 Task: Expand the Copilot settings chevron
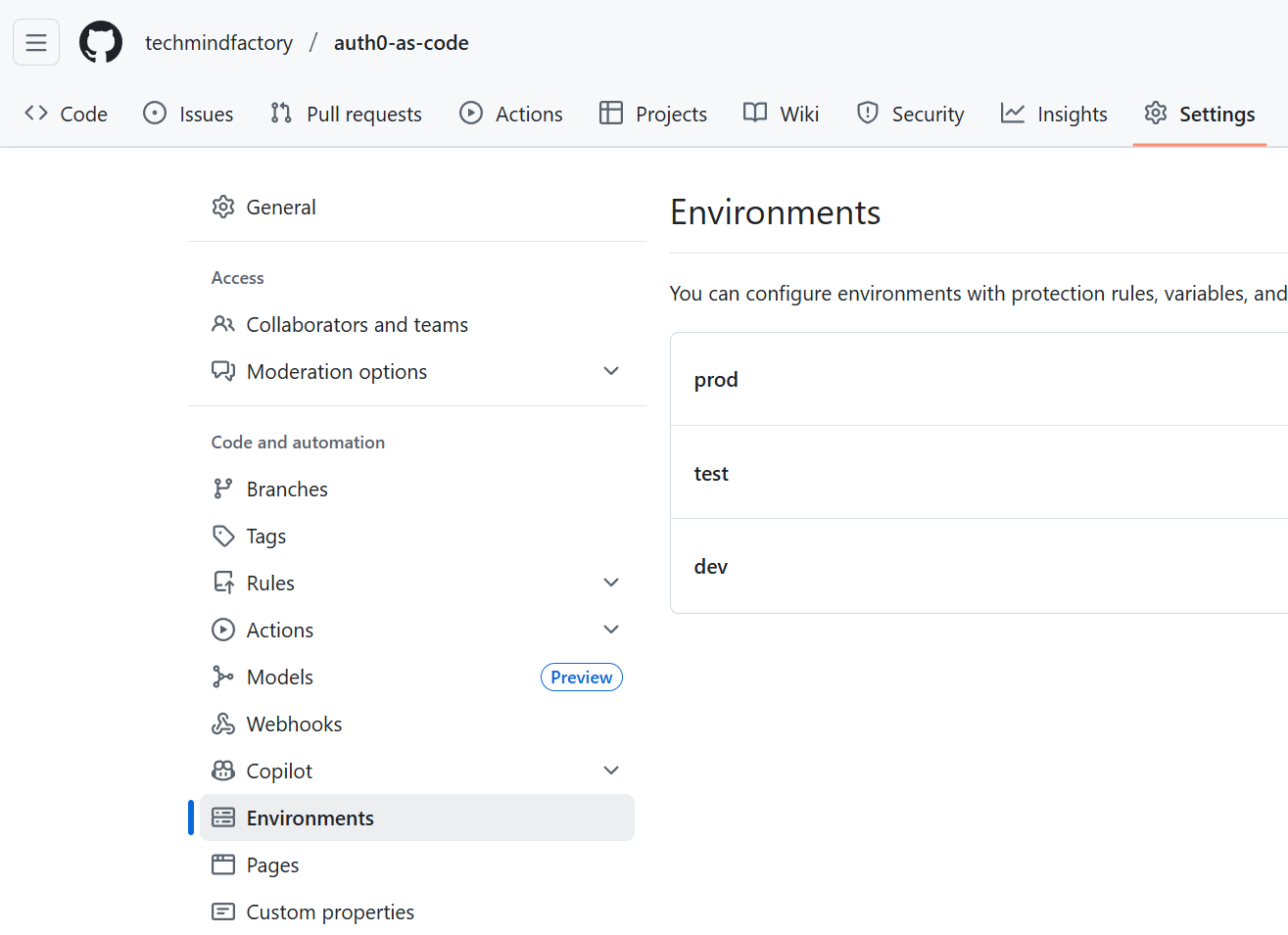pyautogui.click(x=611, y=771)
